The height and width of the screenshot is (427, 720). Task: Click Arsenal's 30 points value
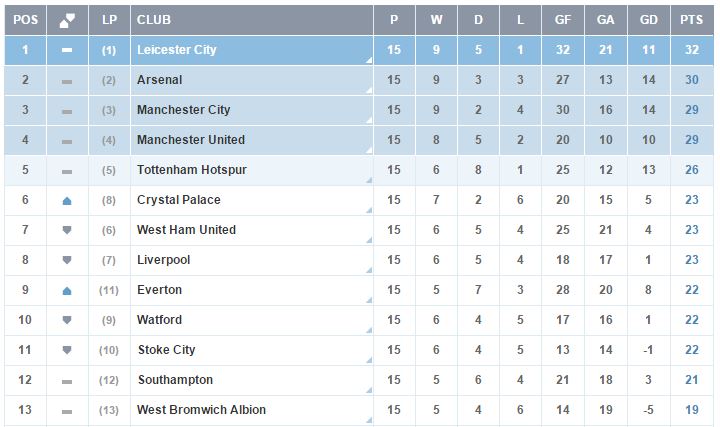tap(692, 80)
